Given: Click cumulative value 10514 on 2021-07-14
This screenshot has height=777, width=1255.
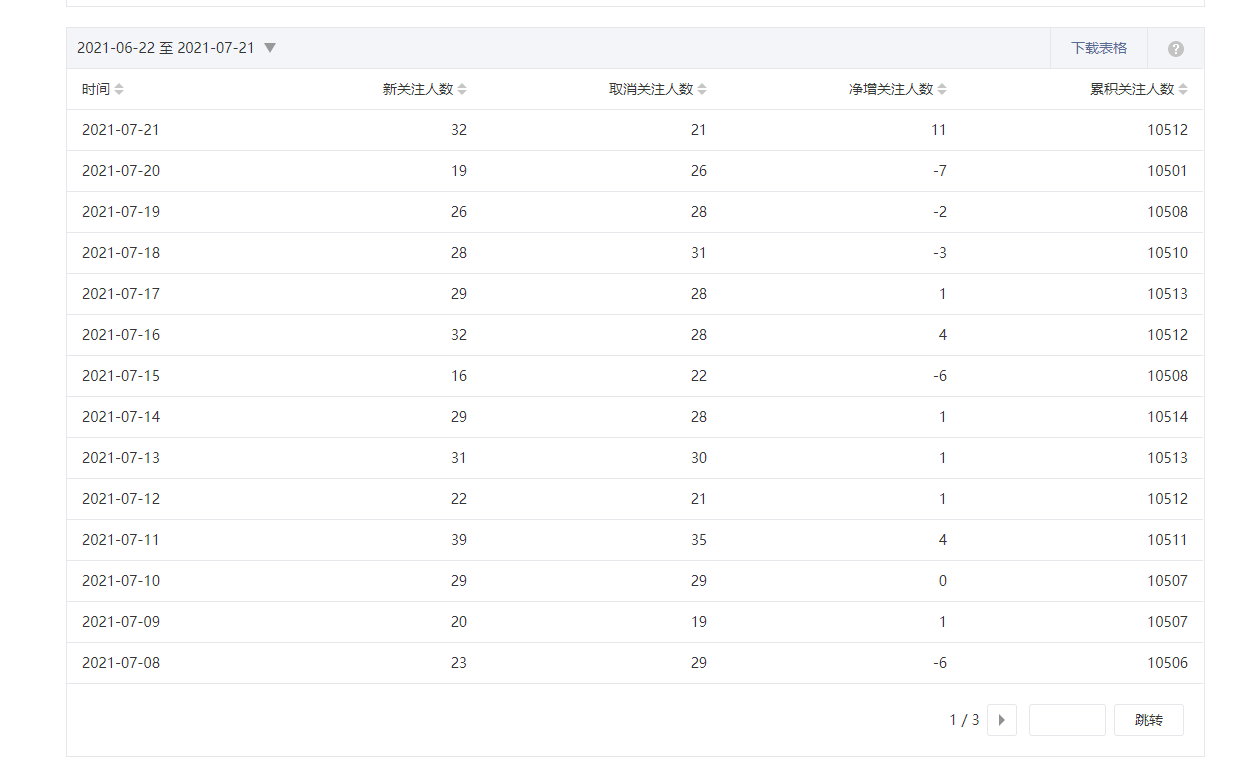Looking at the screenshot, I should coord(1167,417).
